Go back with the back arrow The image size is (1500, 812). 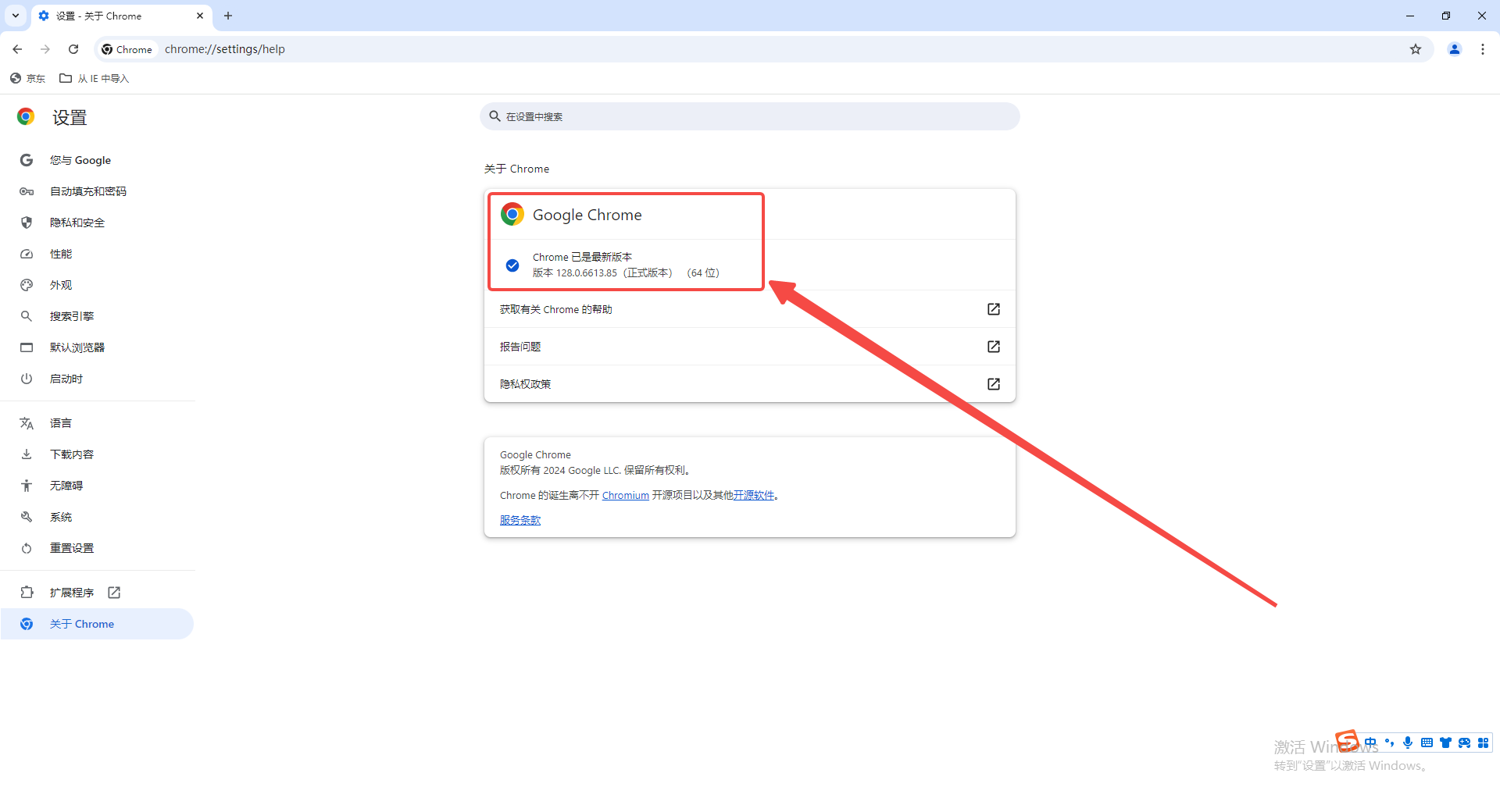click(17, 49)
